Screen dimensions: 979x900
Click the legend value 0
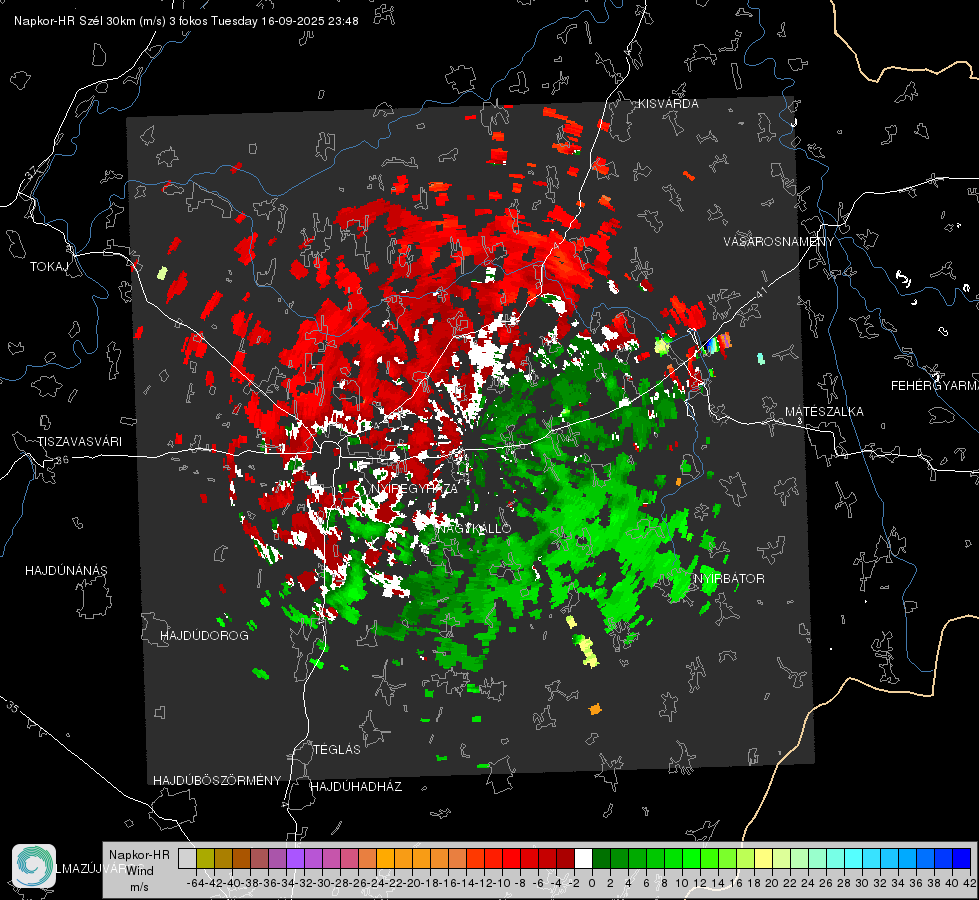[x=592, y=883]
